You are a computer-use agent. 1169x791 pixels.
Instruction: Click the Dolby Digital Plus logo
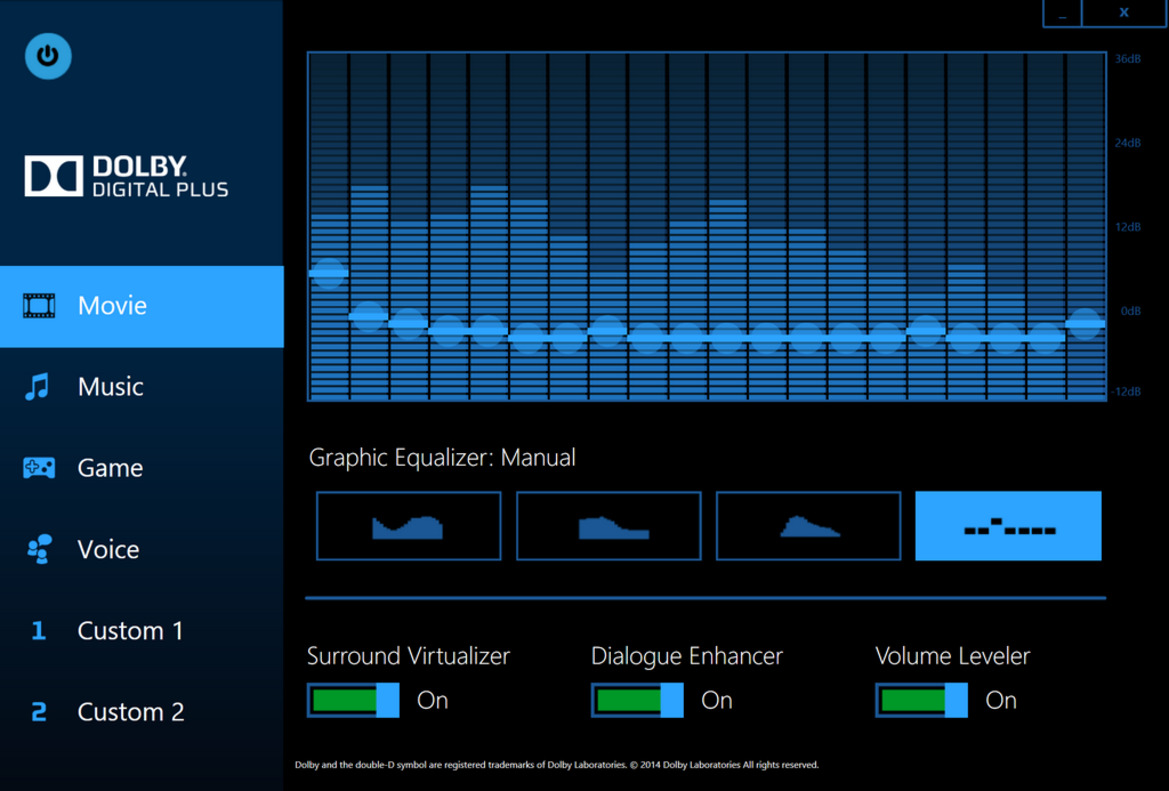[x=126, y=176]
